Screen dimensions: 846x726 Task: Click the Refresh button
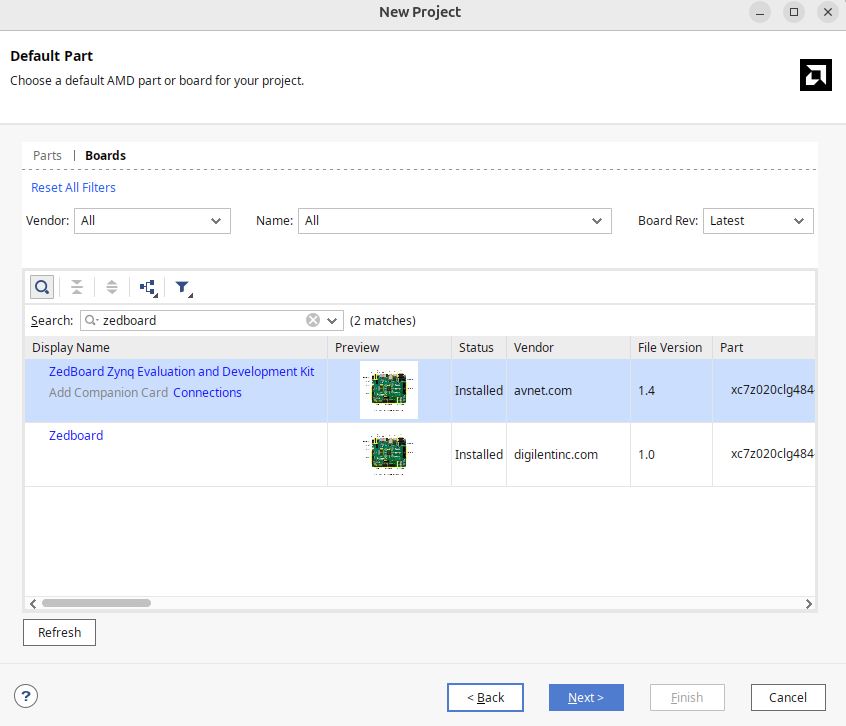[x=59, y=632]
